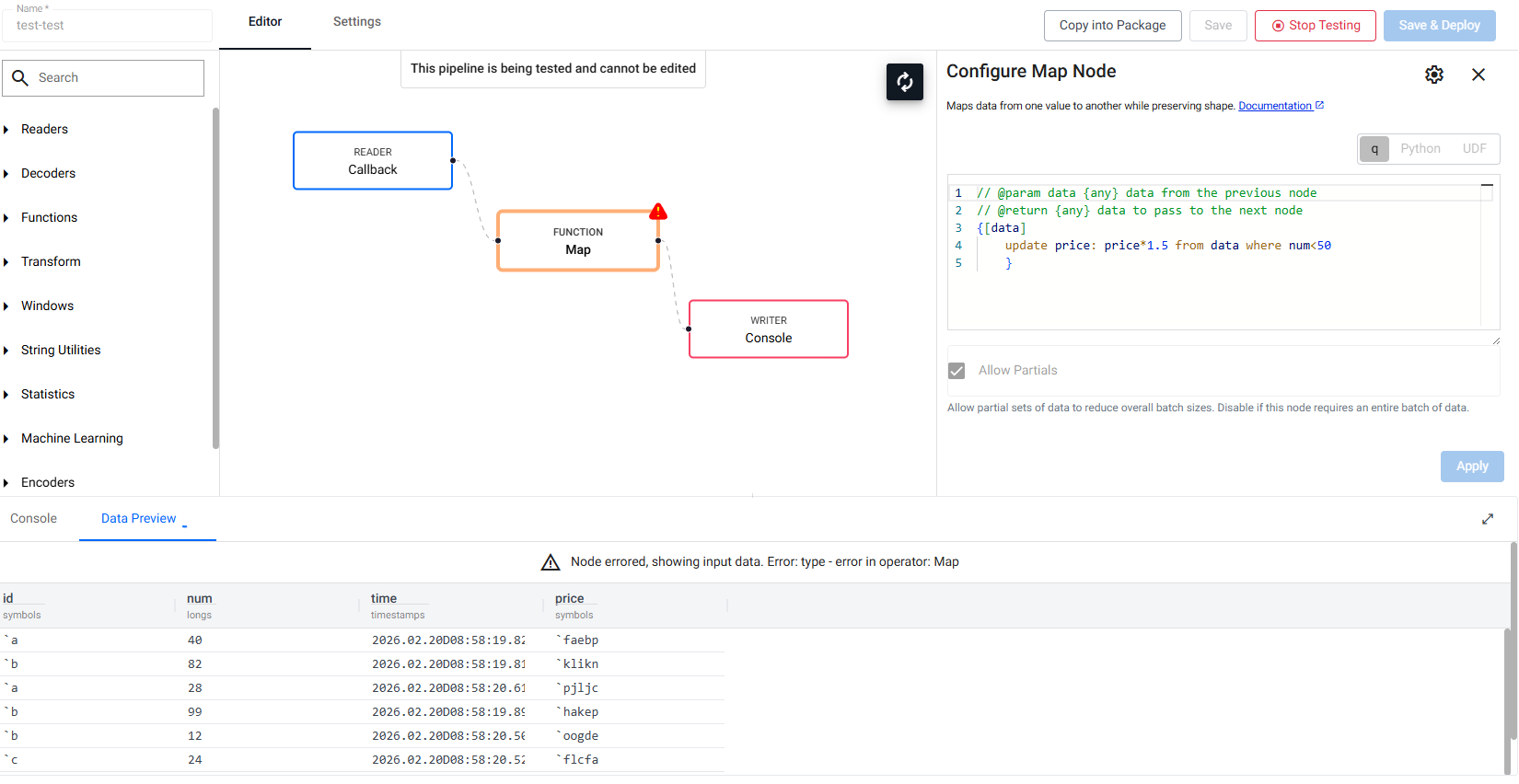Viewport: 1519px width, 784px height.
Task: Click the price cell `oogde
Action: (x=577, y=736)
